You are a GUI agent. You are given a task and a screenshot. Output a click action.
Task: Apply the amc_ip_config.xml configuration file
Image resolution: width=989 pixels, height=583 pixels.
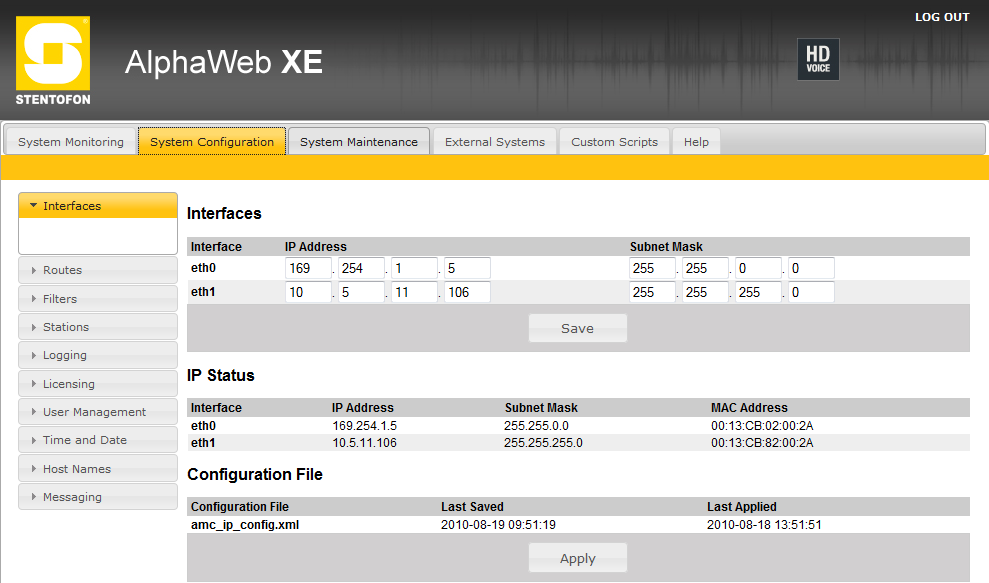pos(577,558)
